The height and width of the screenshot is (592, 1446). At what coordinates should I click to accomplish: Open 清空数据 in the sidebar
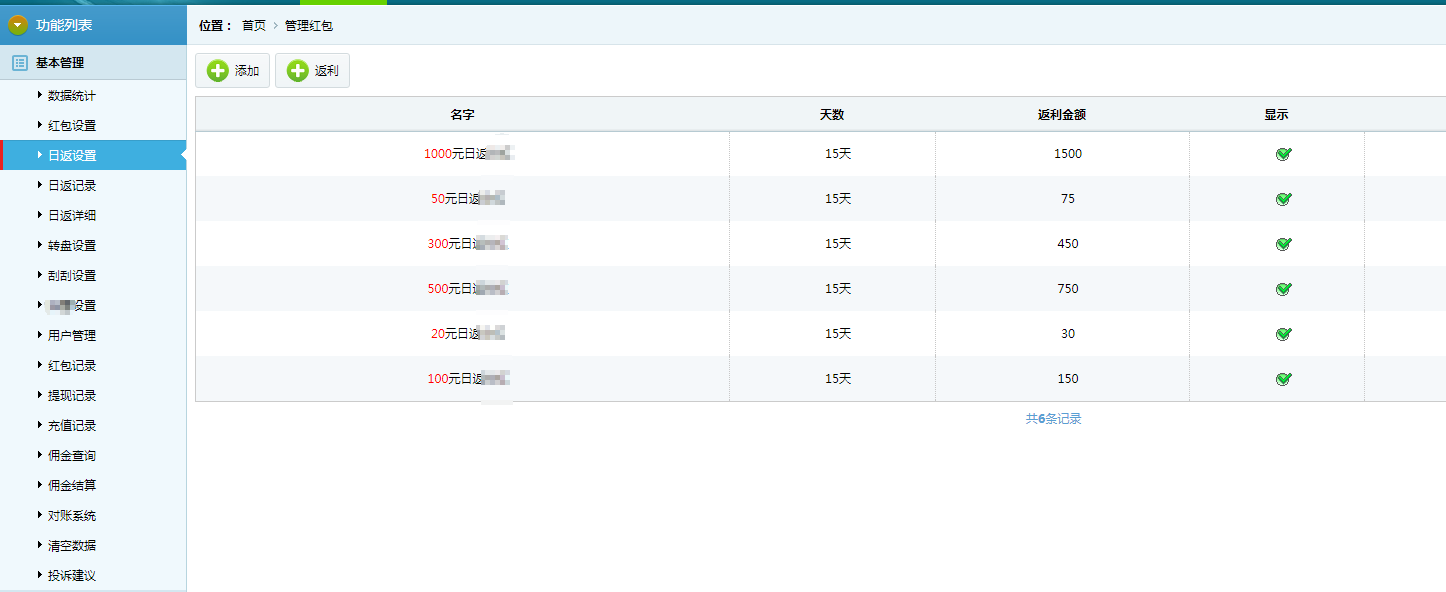coord(72,546)
